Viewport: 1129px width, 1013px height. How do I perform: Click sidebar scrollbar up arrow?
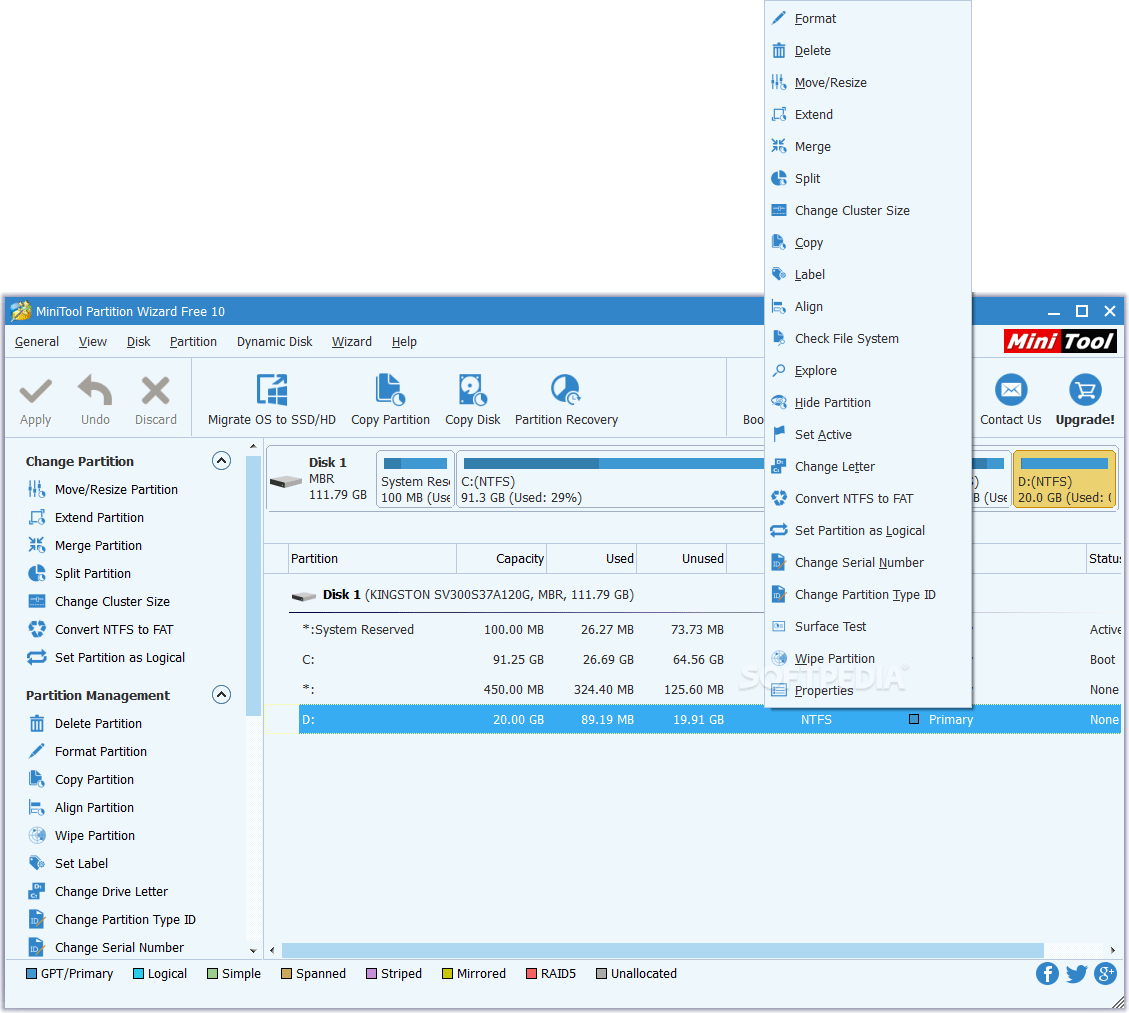(x=253, y=447)
